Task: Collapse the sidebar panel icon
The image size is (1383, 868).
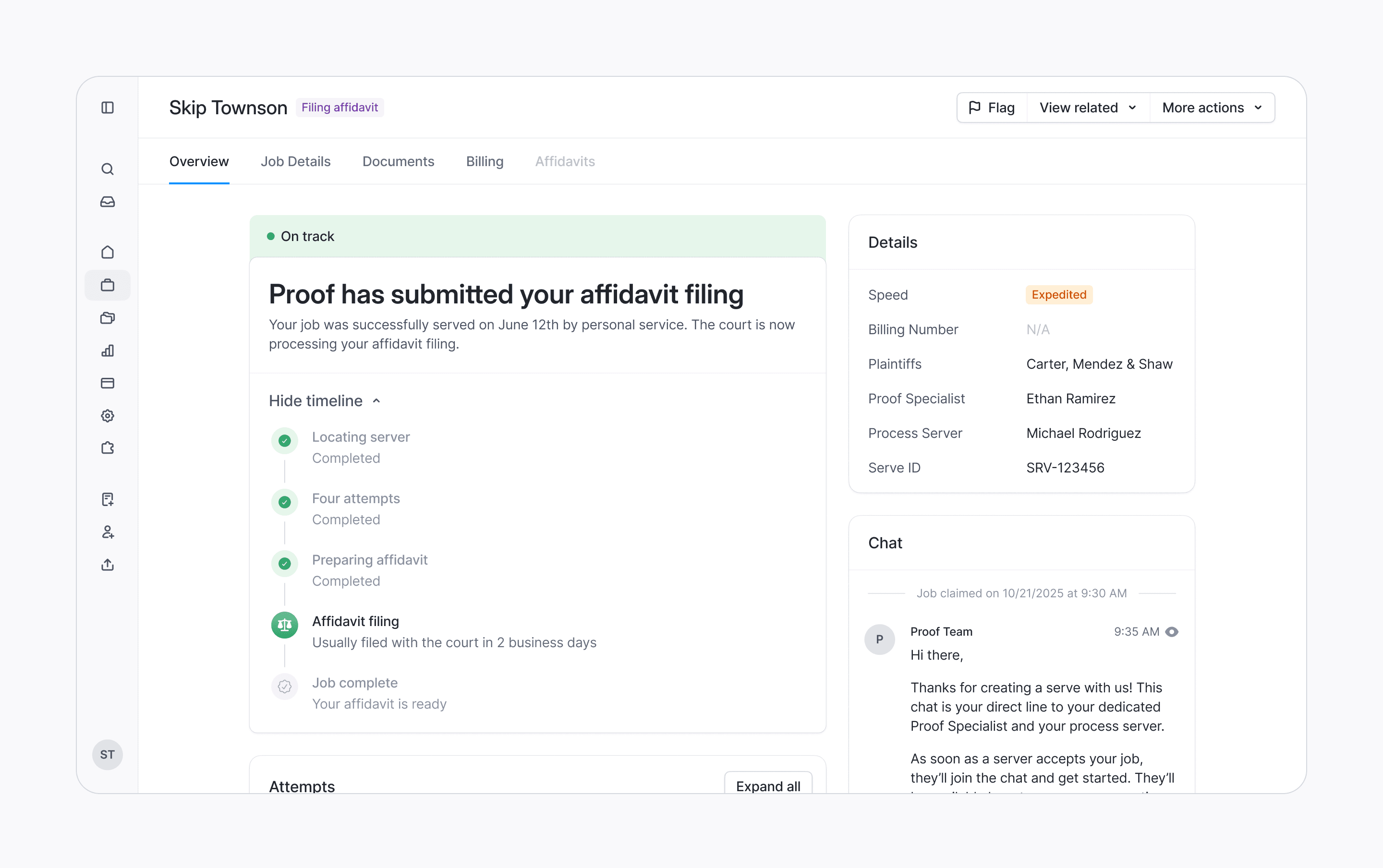Action: coord(108,108)
